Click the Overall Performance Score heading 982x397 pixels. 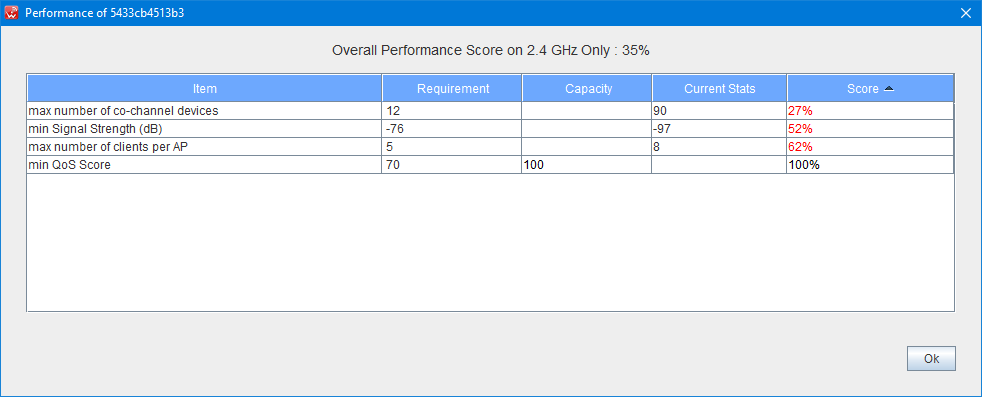point(490,51)
